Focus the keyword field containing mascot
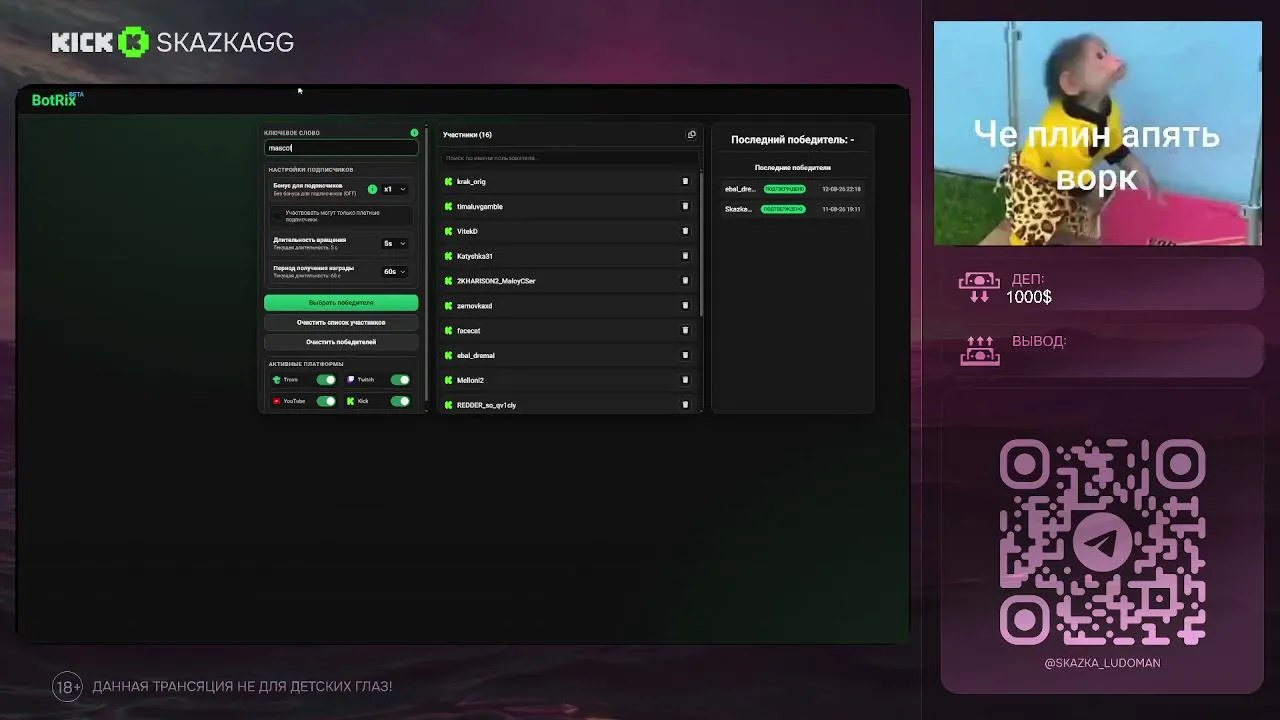This screenshot has height=720, width=1280. 341,148
